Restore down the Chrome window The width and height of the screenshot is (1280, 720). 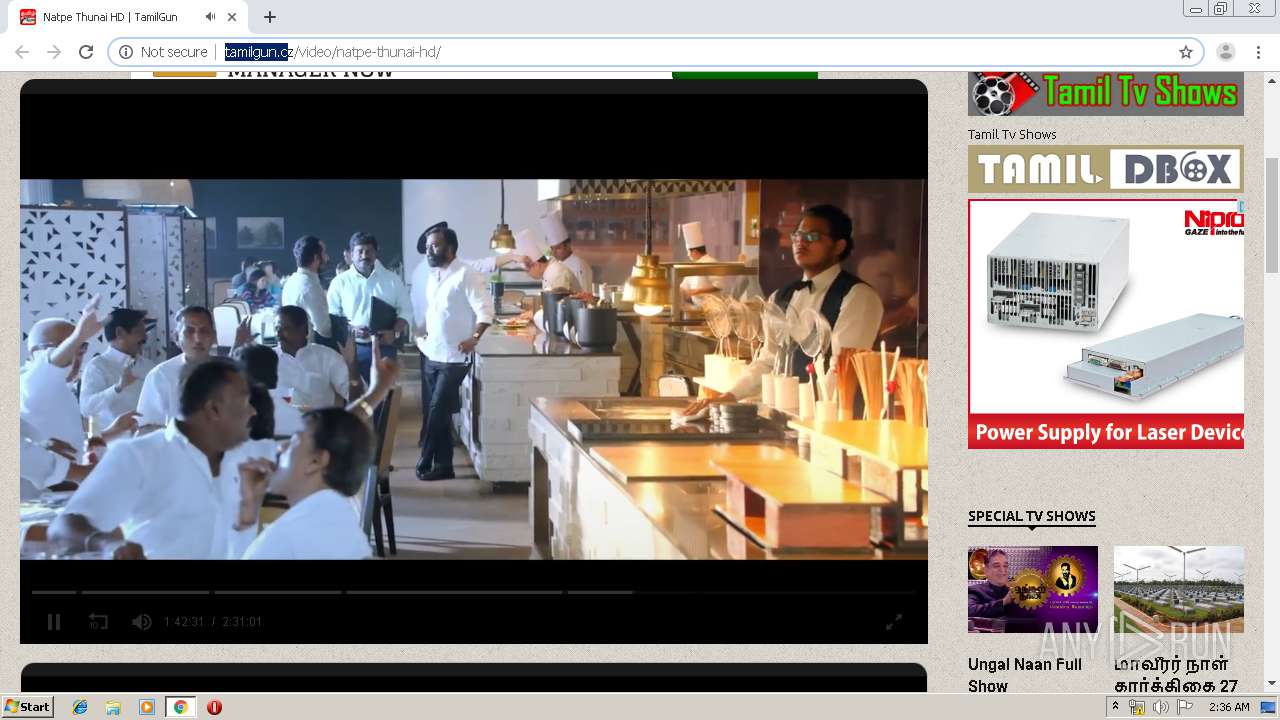pos(1221,9)
